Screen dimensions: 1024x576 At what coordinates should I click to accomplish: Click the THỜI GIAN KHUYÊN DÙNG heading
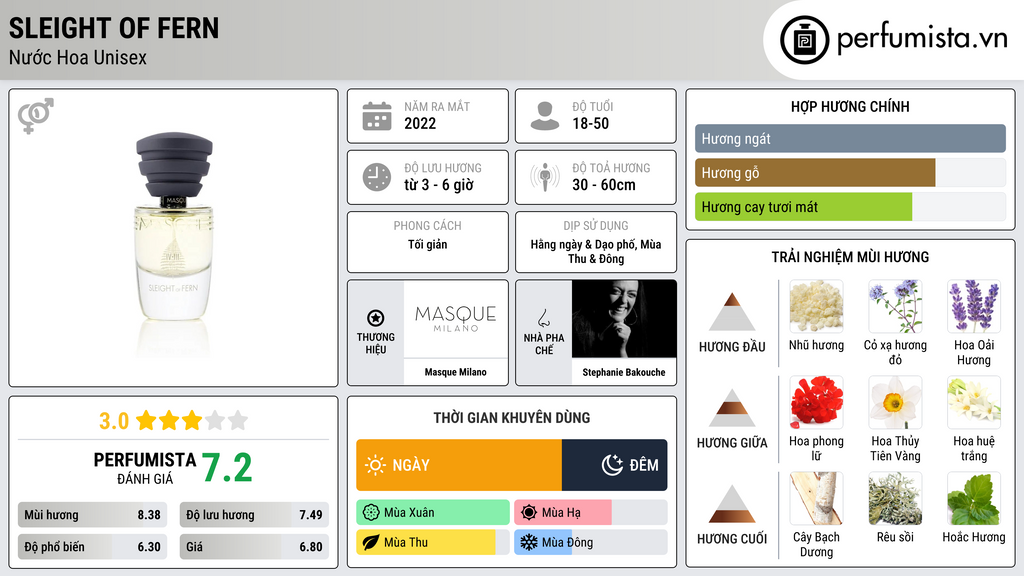tap(512, 417)
